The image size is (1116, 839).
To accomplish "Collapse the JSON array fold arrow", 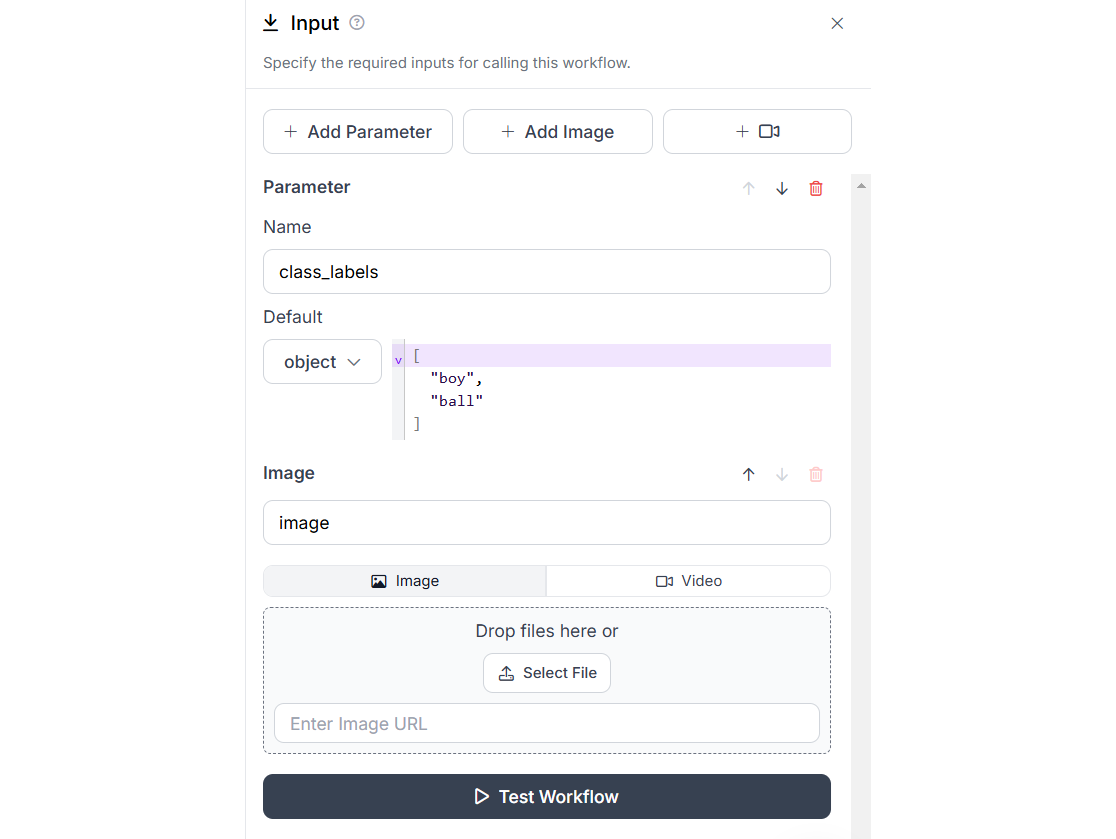I will [399, 361].
